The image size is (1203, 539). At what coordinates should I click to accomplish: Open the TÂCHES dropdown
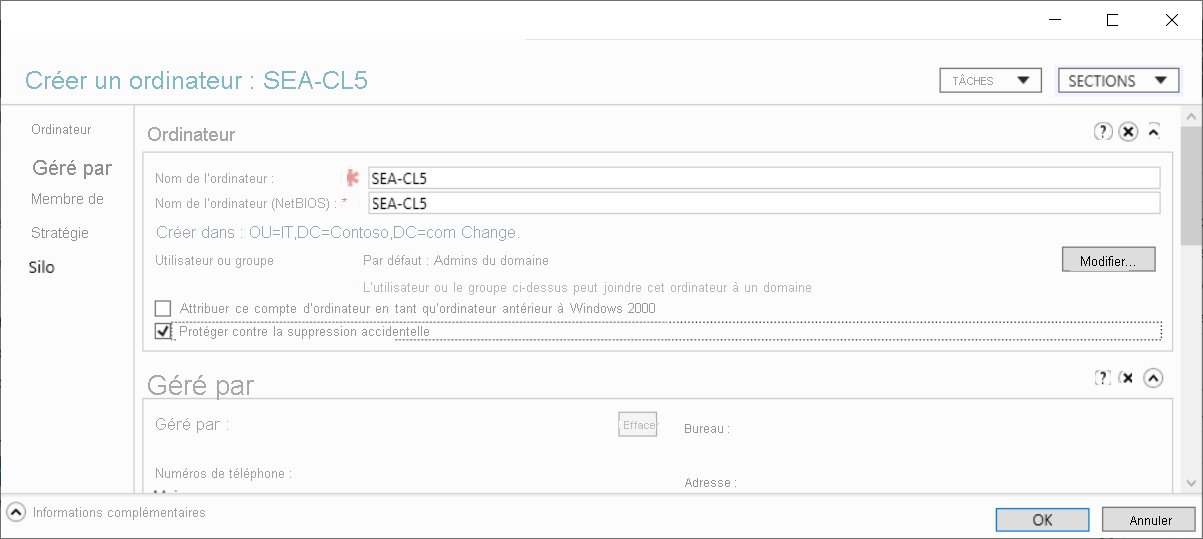click(991, 81)
